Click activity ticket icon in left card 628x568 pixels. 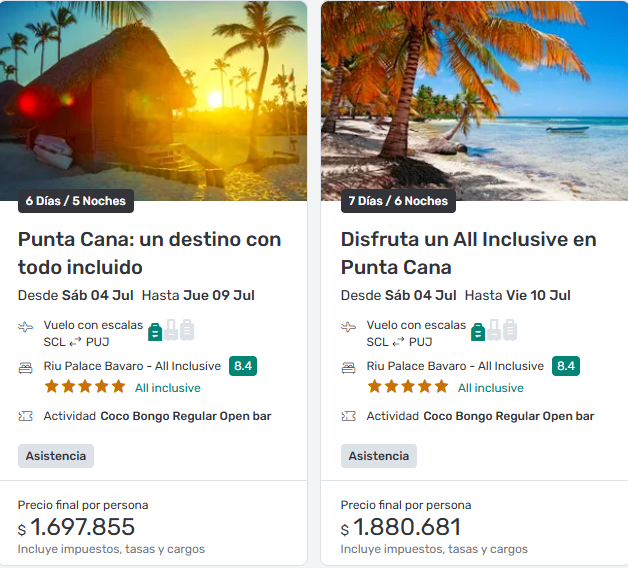(26, 416)
